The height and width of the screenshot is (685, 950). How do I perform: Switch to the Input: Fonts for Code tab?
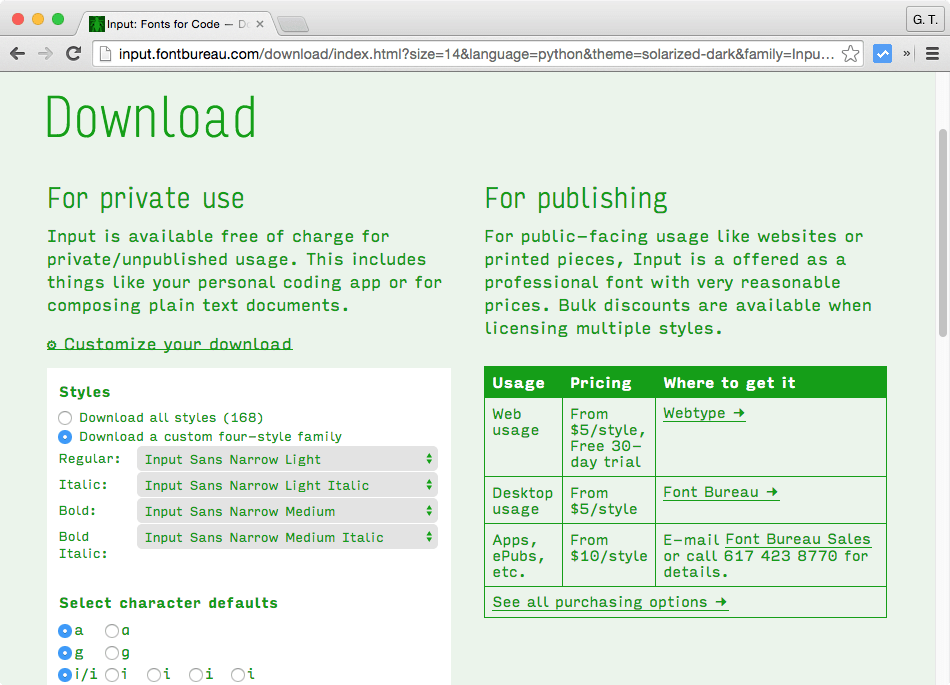(x=170, y=23)
